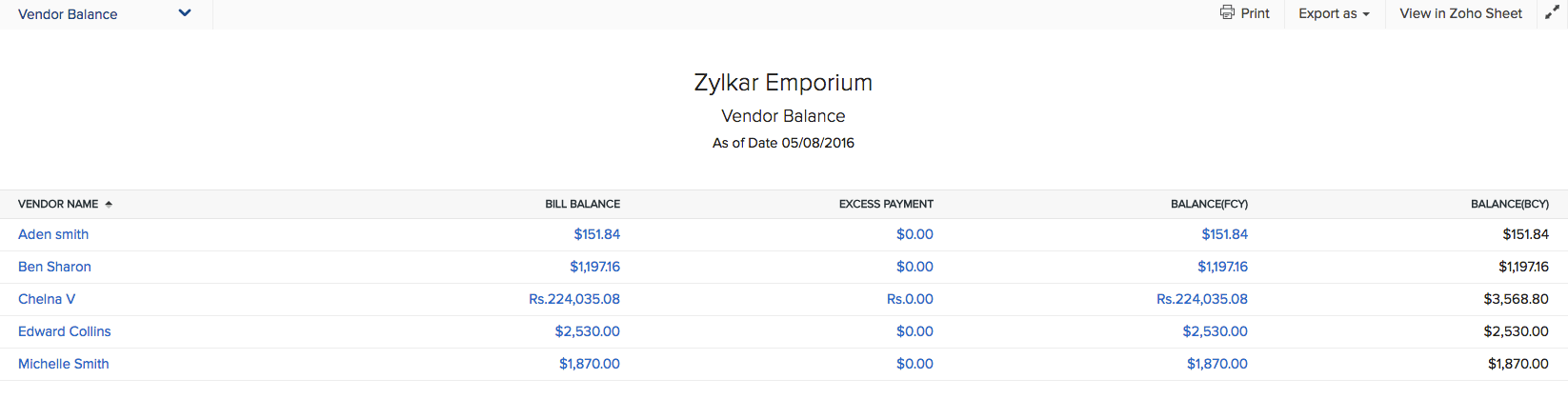Image resolution: width=1568 pixels, height=399 pixels.
Task: Expand report to full screen
Action: [1552, 13]
